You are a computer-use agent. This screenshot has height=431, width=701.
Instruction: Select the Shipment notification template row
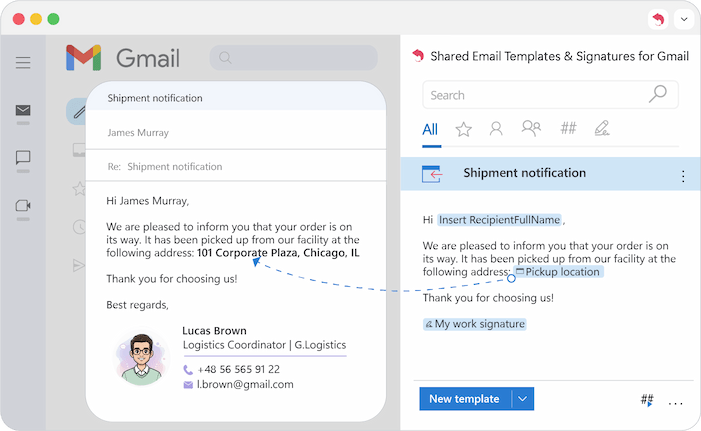tap(550, 173)
